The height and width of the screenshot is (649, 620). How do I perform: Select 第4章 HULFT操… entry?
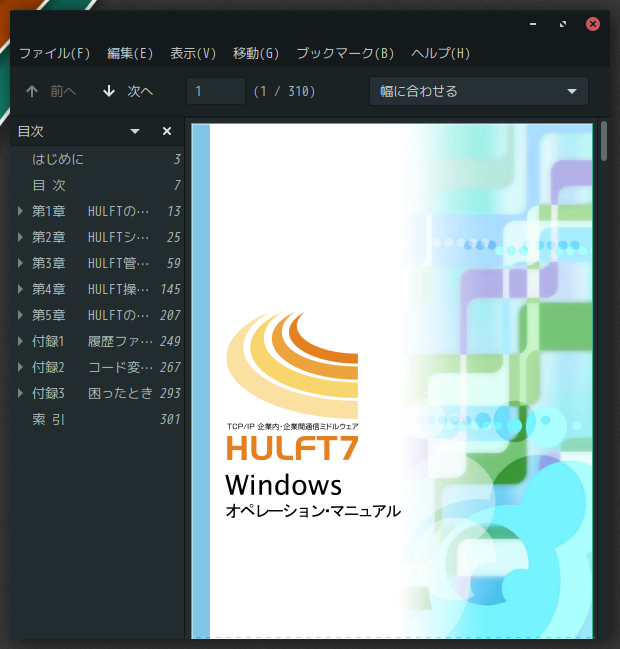coord(98,289)
